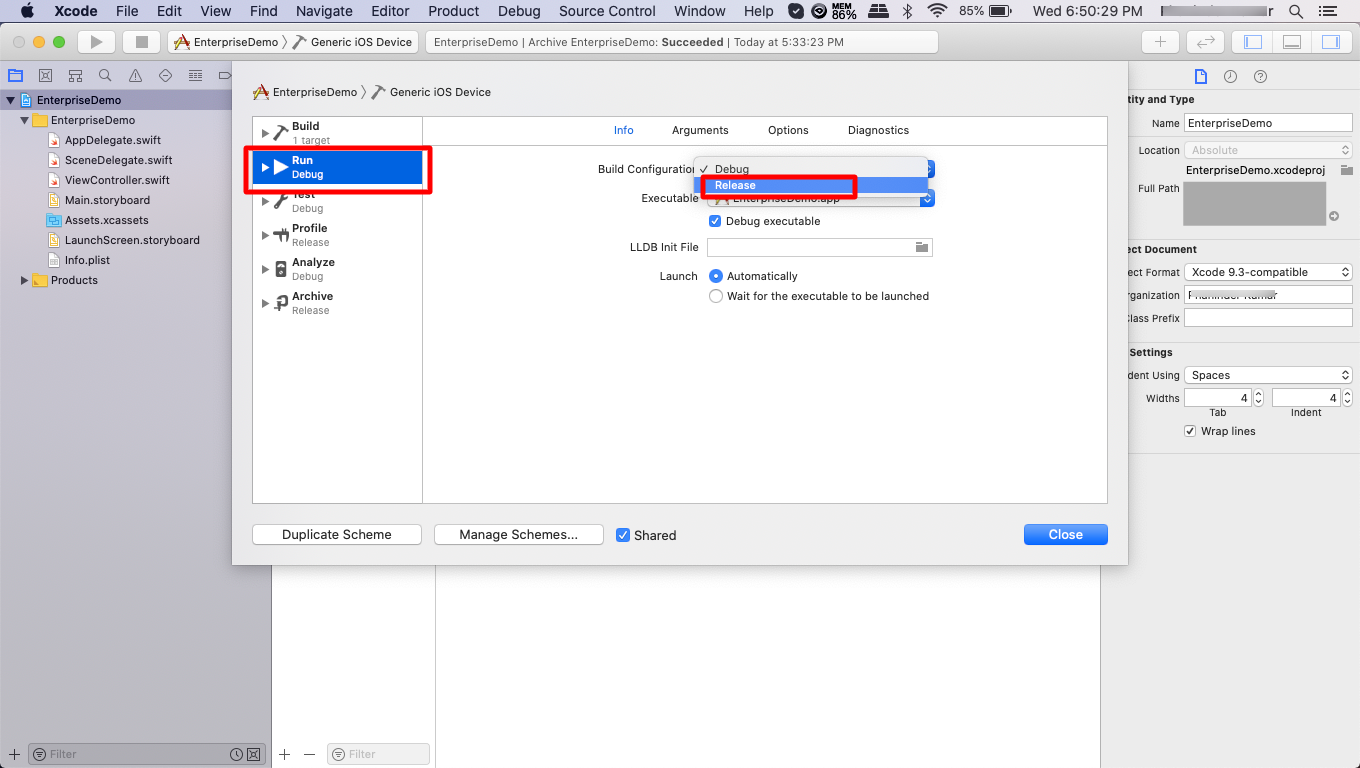Image resolution: width=1360 pixels, height=768 pixels.
Task: Click the code review arrows button
Action: (1206, 42)
